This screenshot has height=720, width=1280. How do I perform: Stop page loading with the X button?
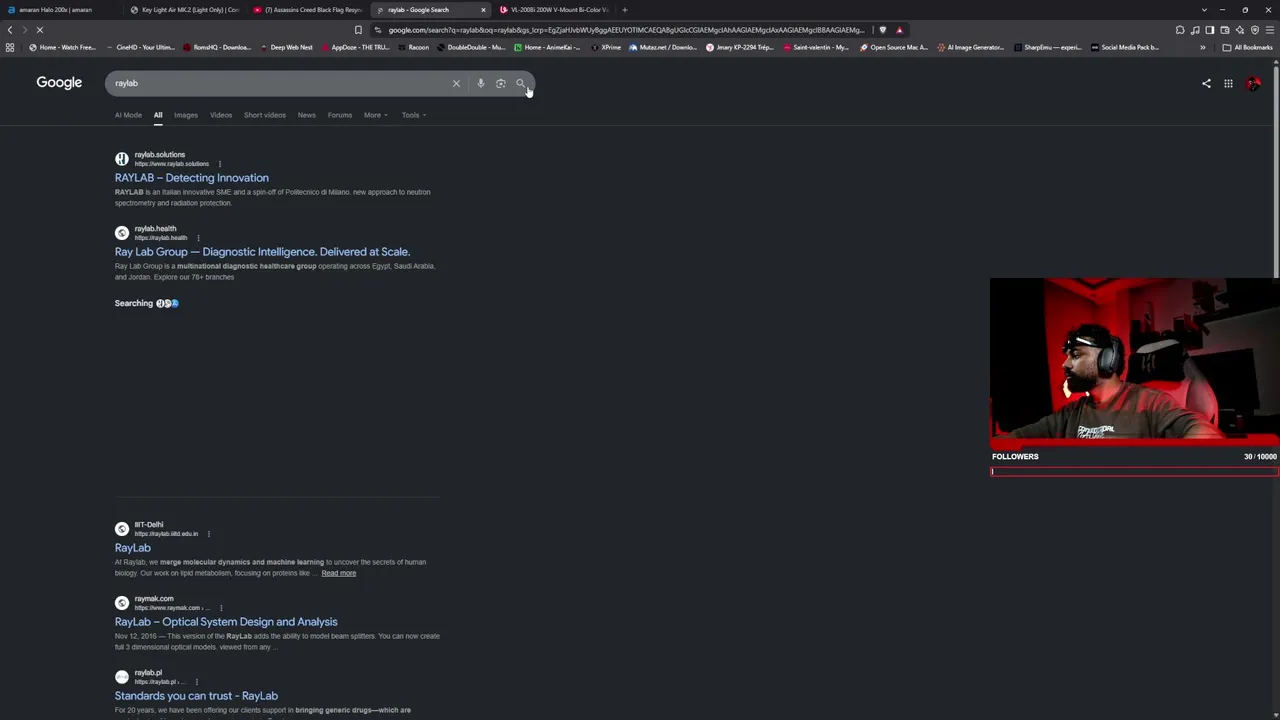point(40,30)
